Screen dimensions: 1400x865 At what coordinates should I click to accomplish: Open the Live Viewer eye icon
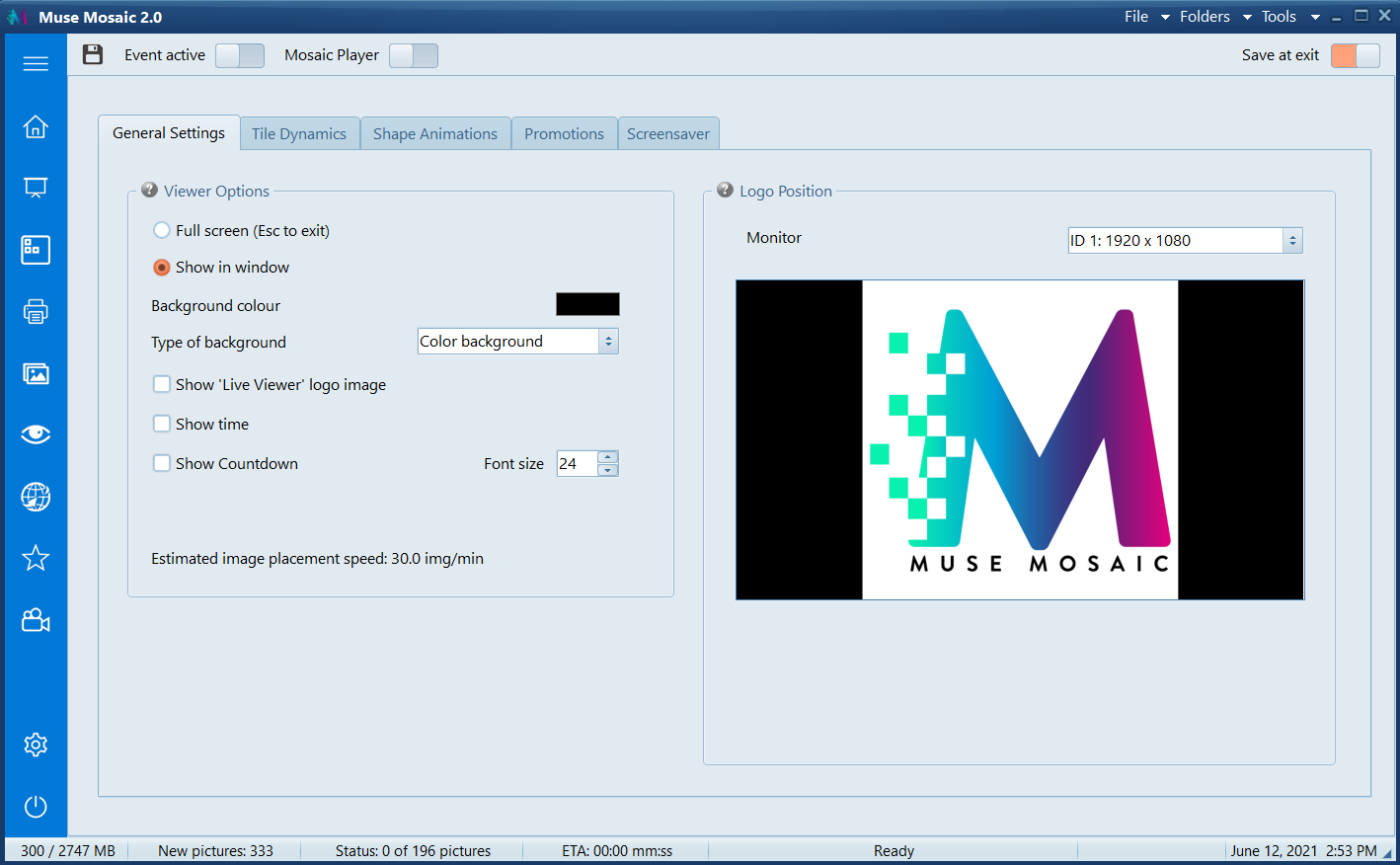[36, 434]
